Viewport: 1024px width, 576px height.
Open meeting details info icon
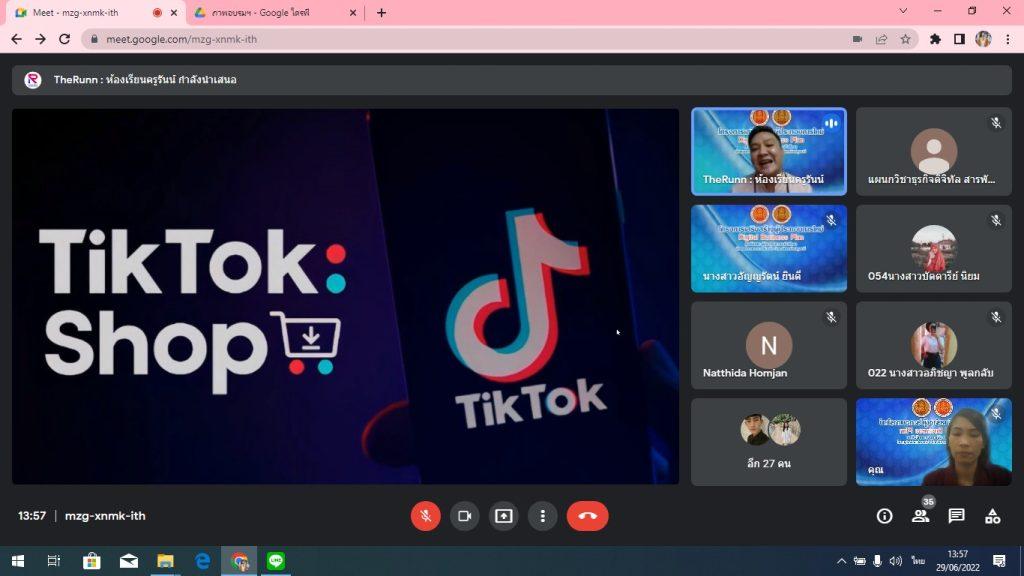click(884, 516)
